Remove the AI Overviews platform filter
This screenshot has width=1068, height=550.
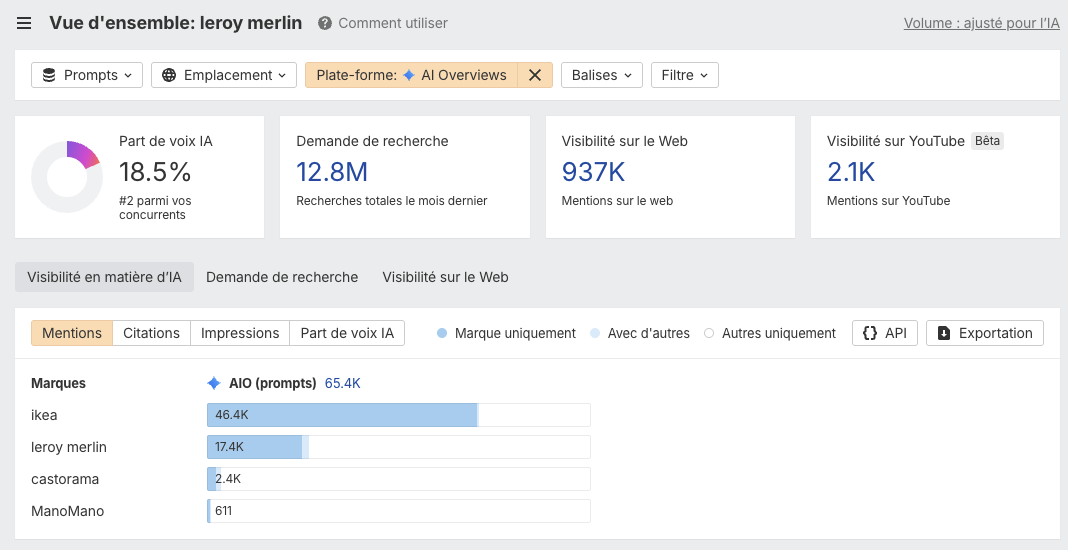pos(535,75)
